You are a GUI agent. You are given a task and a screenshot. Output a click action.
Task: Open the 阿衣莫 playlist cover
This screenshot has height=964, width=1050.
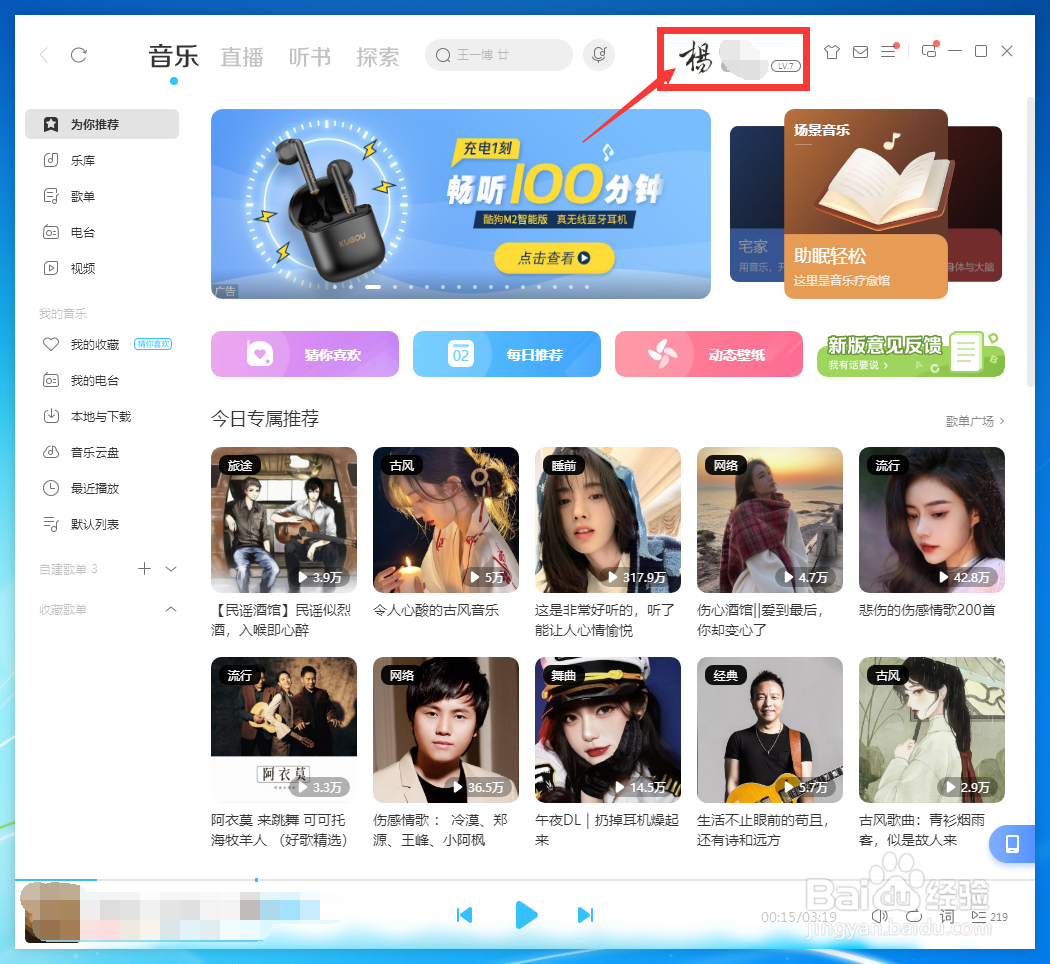pyautogui.click(x=284, y=730)
